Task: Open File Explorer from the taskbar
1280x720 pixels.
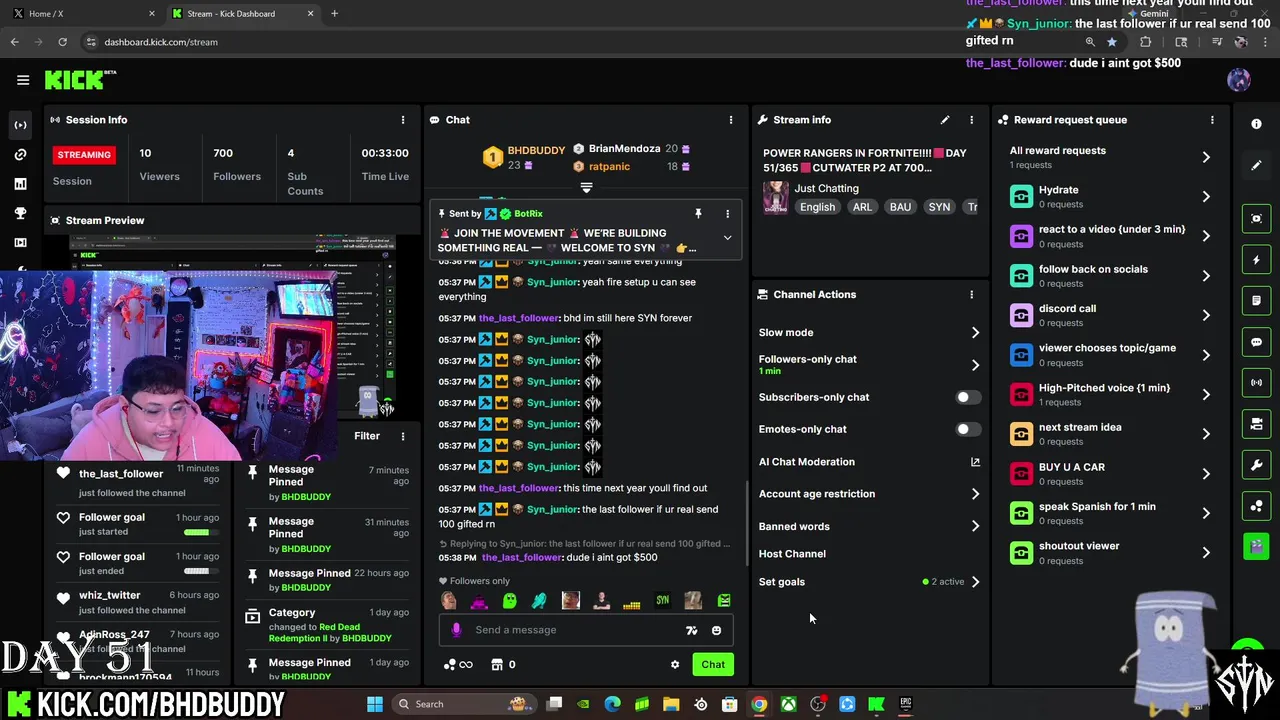Action: 671,704
